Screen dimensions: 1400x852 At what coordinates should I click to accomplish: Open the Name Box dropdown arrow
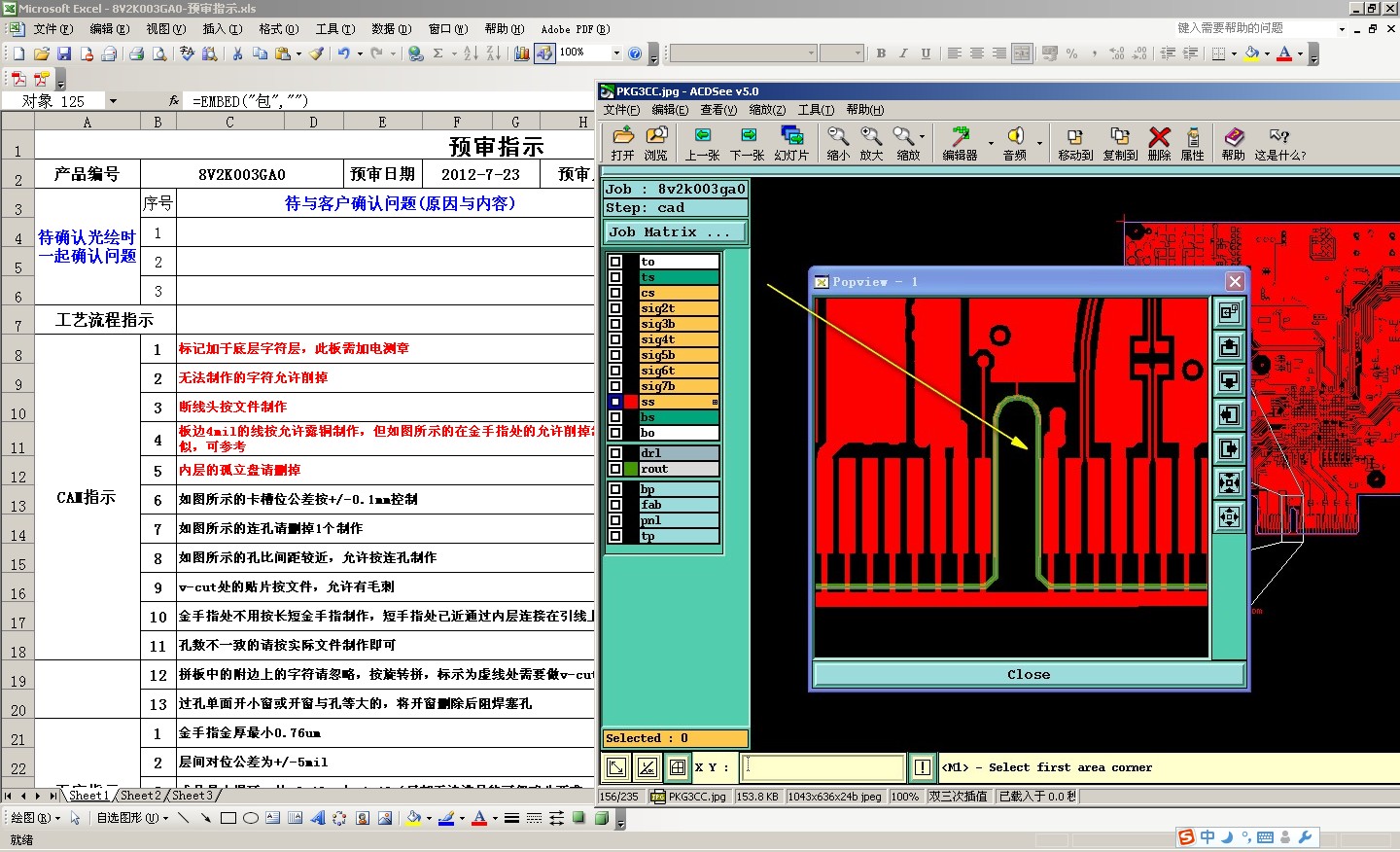pos(113,101)
